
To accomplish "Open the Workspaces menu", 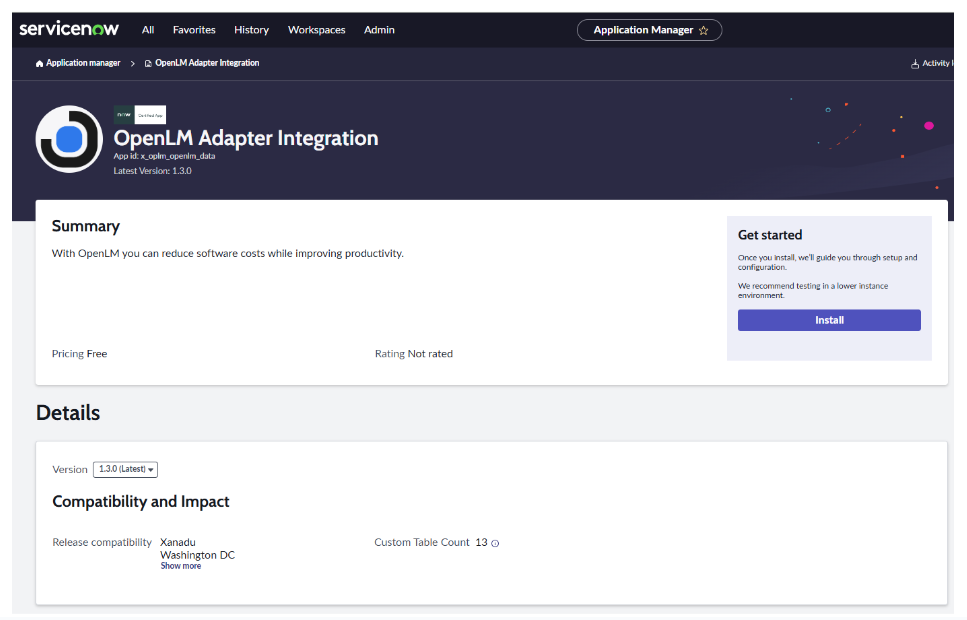I will [316, 30].
